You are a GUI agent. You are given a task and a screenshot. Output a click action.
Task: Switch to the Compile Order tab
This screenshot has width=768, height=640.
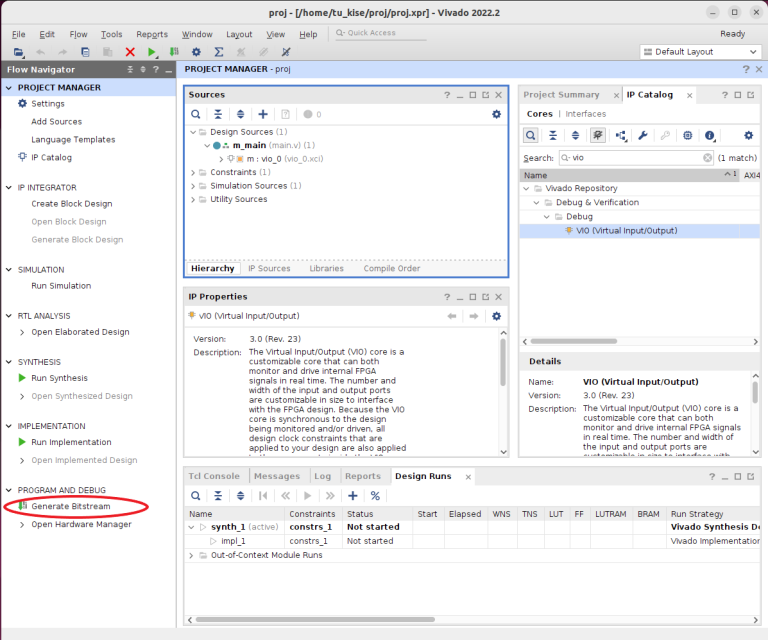click(x=391, y=268)
